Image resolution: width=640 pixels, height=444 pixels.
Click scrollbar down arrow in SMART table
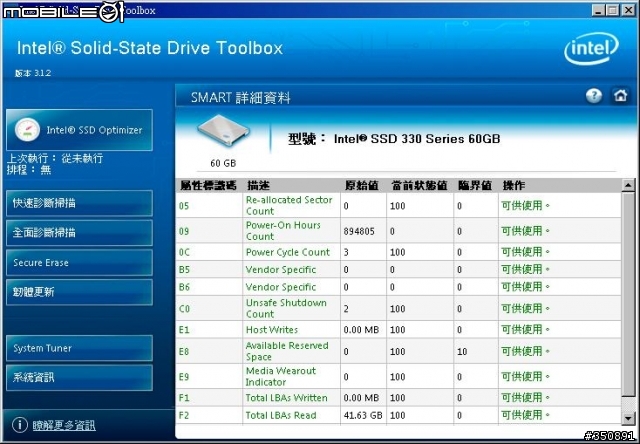coord(628,418)
